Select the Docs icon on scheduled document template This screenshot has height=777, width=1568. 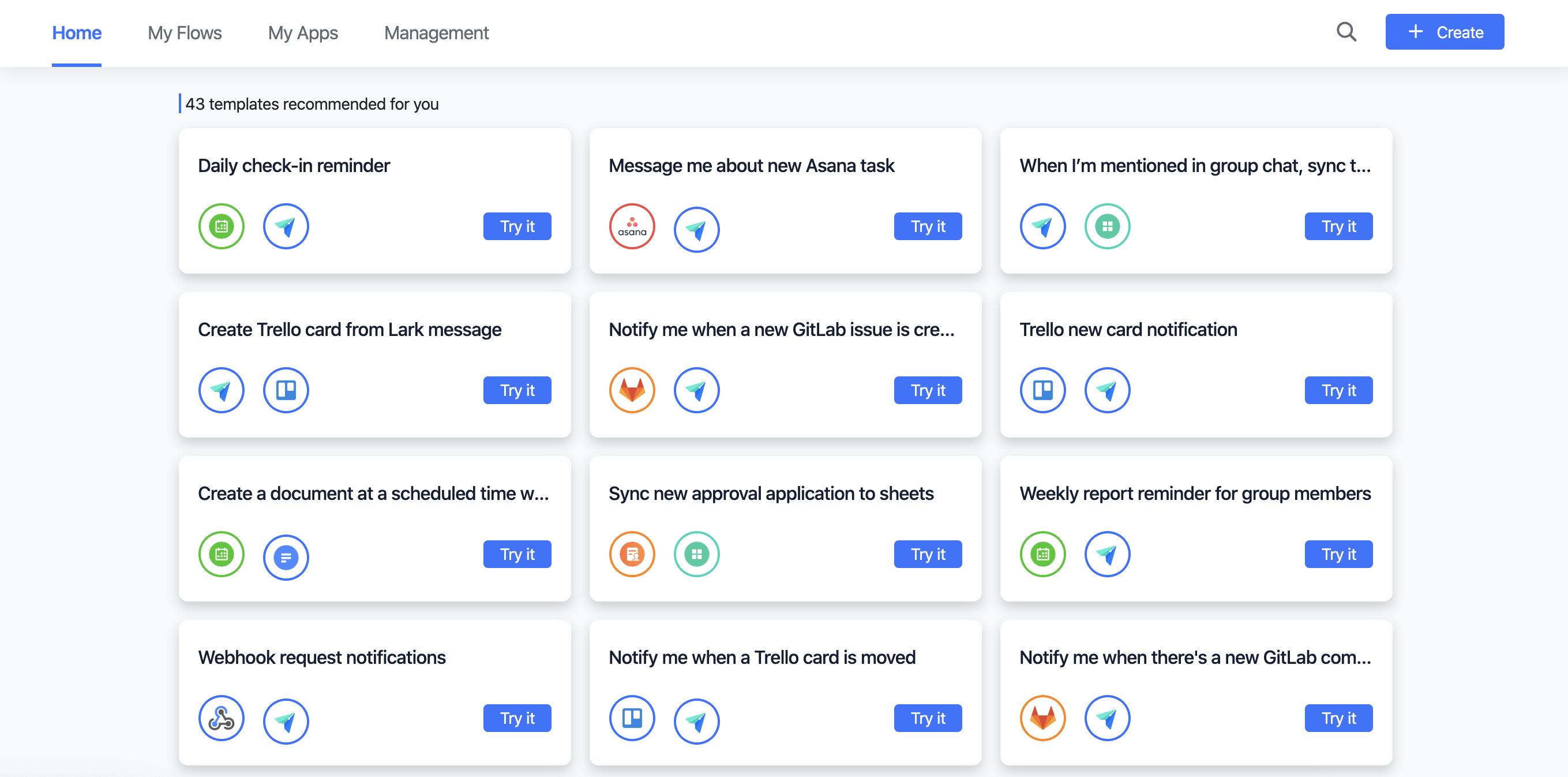click(x=286, y=556)
